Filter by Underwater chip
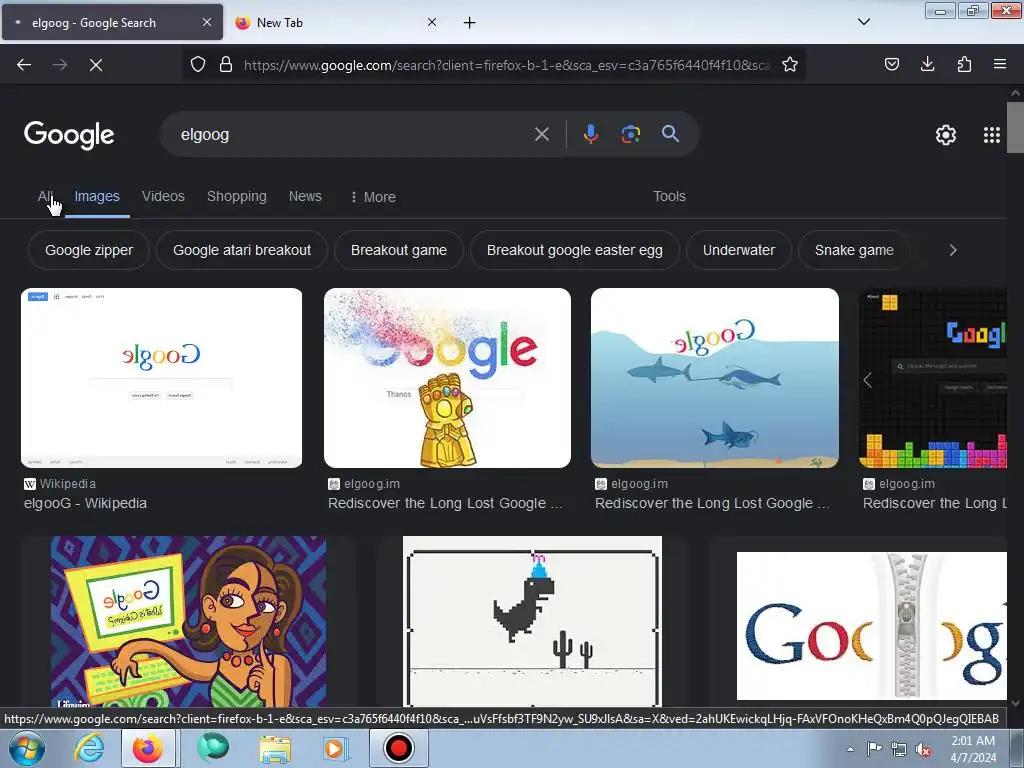 coord(739,250)
